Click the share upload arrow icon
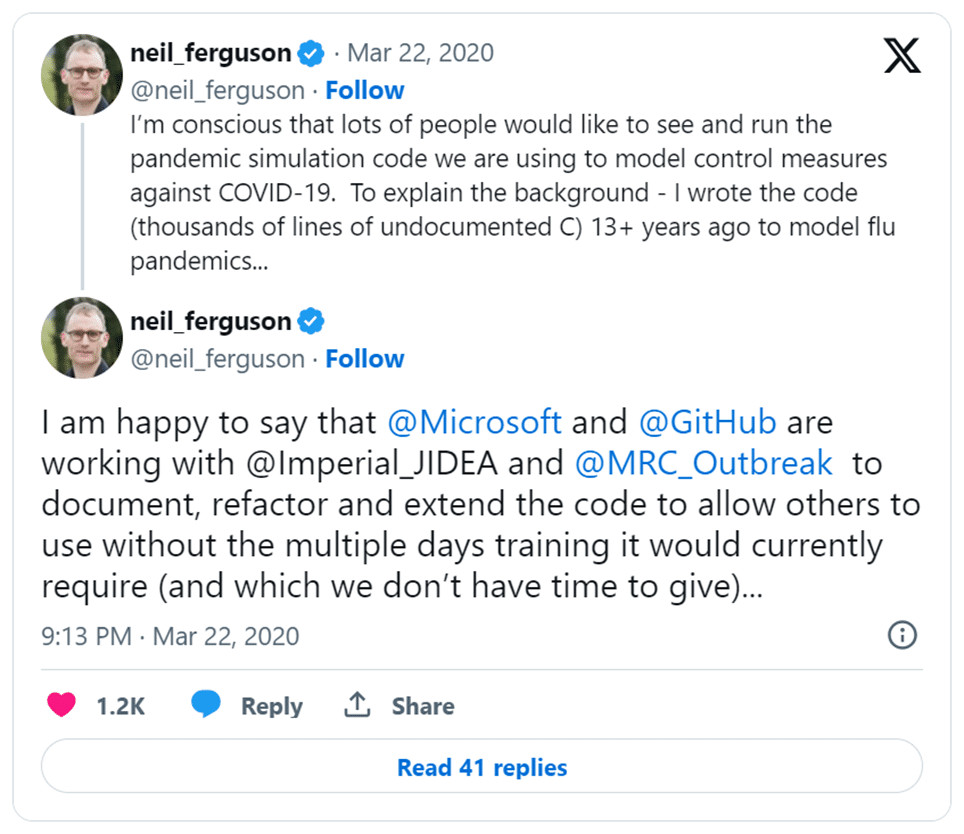Viewport: 964px width, 834px height. 357,704
